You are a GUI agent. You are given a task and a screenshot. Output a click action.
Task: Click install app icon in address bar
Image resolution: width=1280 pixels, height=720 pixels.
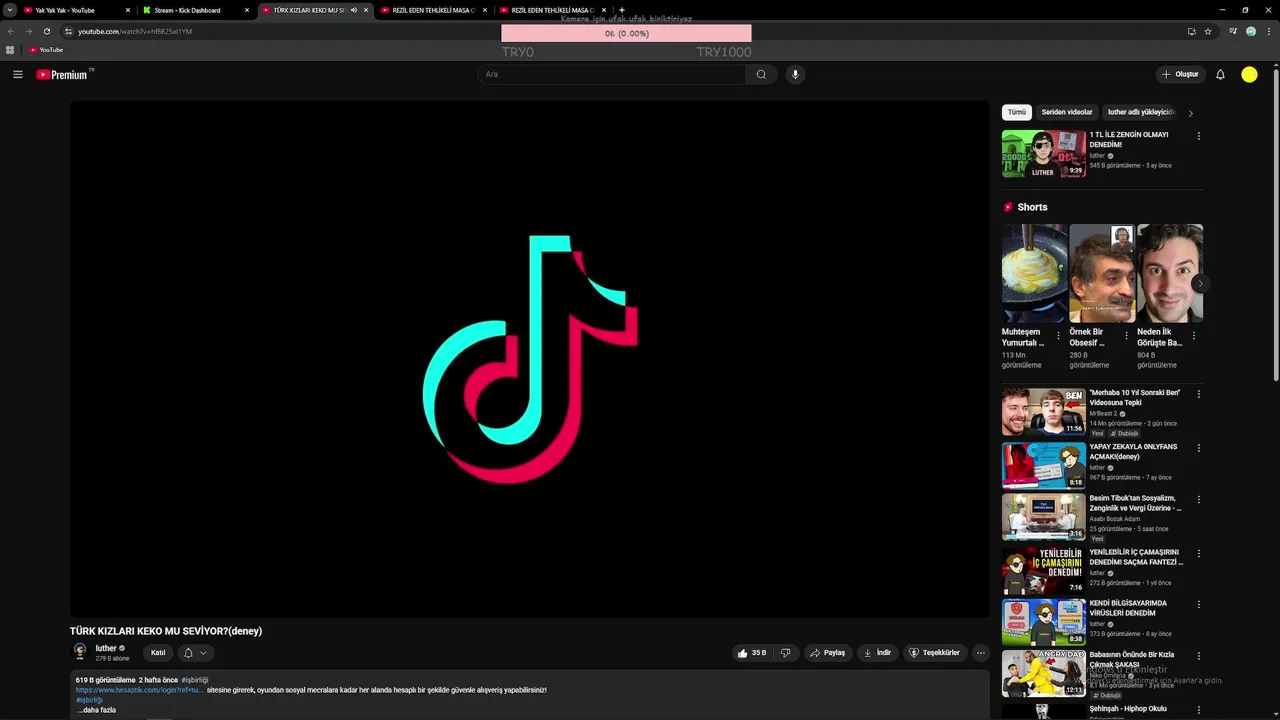point(1191,31)
